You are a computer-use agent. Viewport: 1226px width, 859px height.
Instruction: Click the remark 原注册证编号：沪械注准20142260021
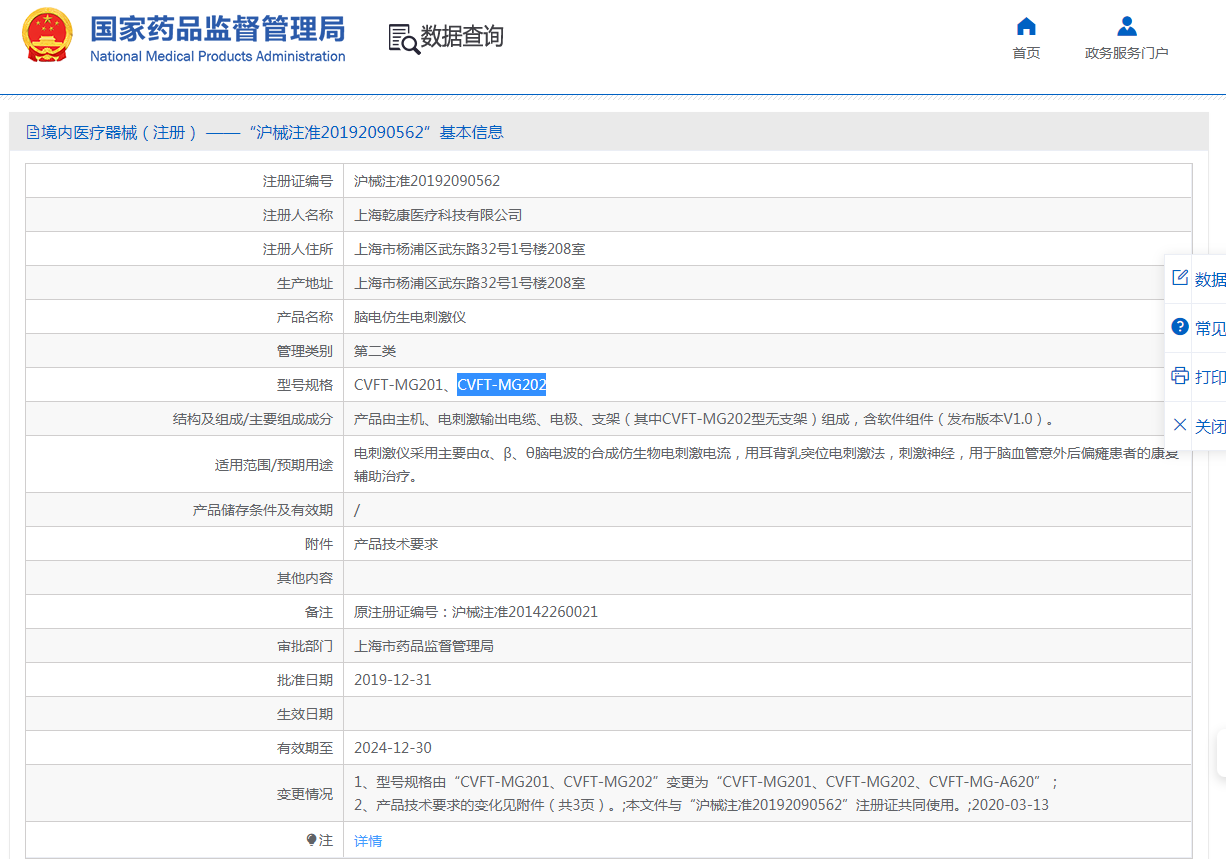click(476, 612)
